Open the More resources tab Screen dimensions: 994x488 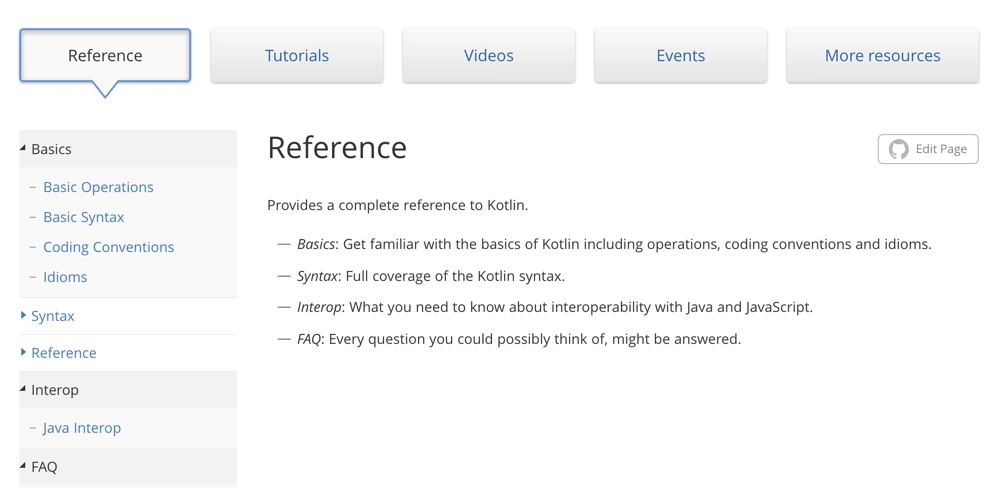(x=882, y=55)
